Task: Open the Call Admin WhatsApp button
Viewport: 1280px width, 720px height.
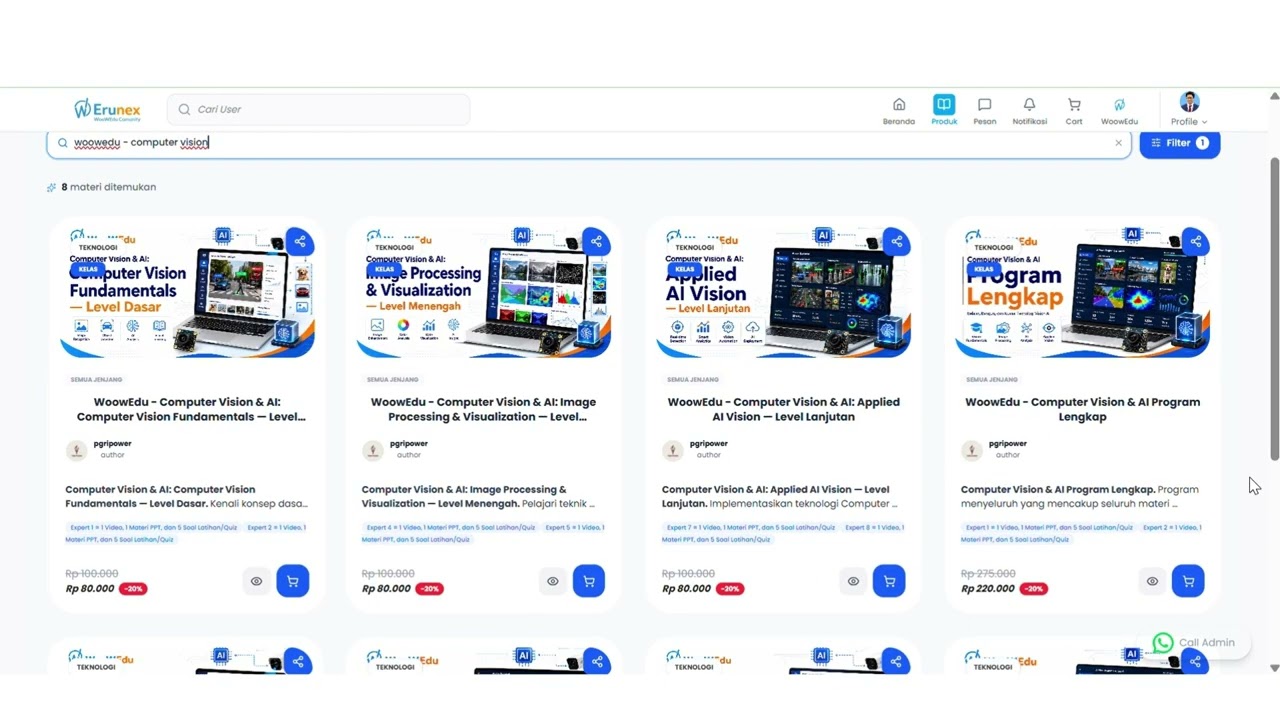Action: 1194,643
